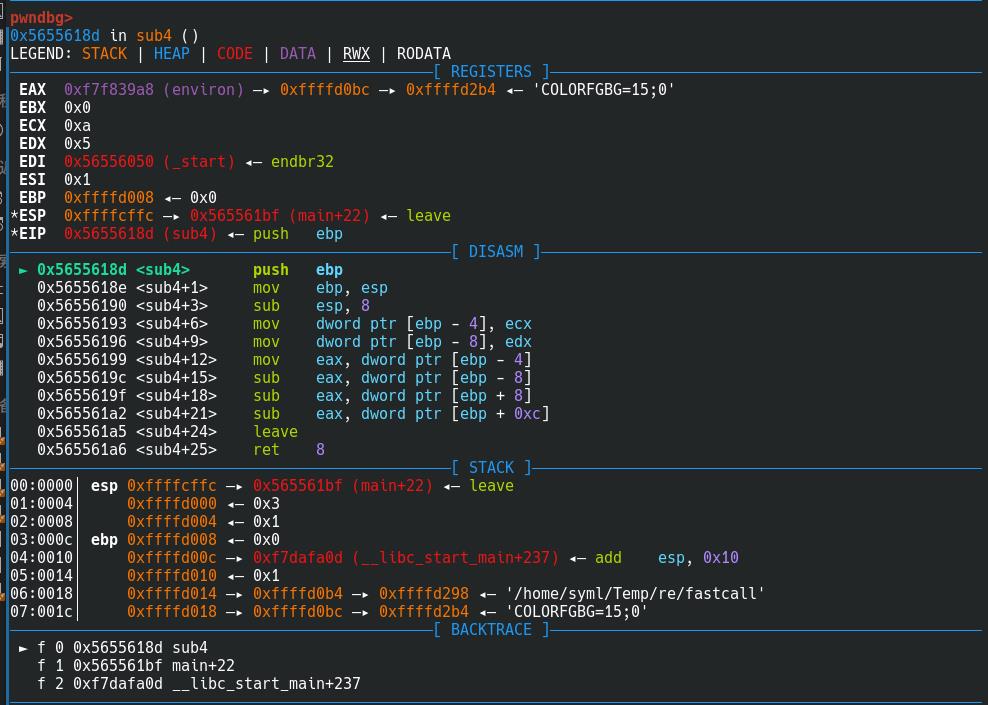Click the EDI value 0x56556050 (_start)

149,162
